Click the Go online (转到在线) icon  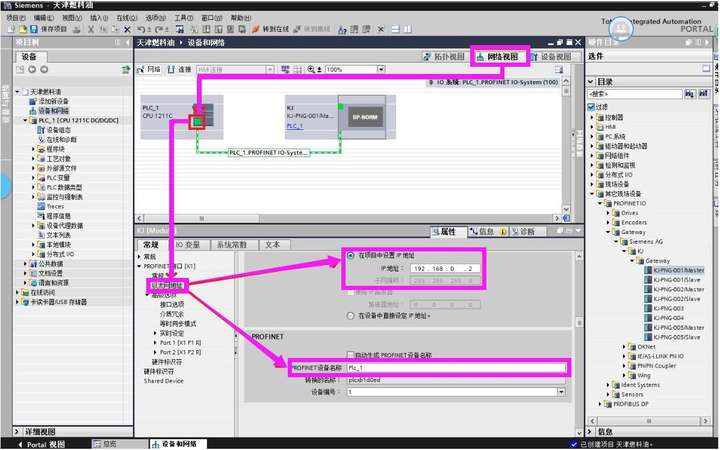[256, 29]
